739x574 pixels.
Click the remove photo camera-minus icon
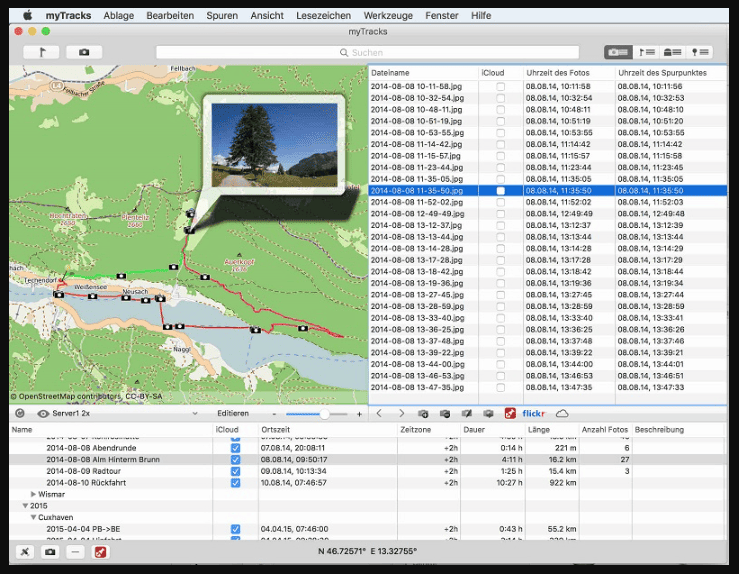(444, 414)
